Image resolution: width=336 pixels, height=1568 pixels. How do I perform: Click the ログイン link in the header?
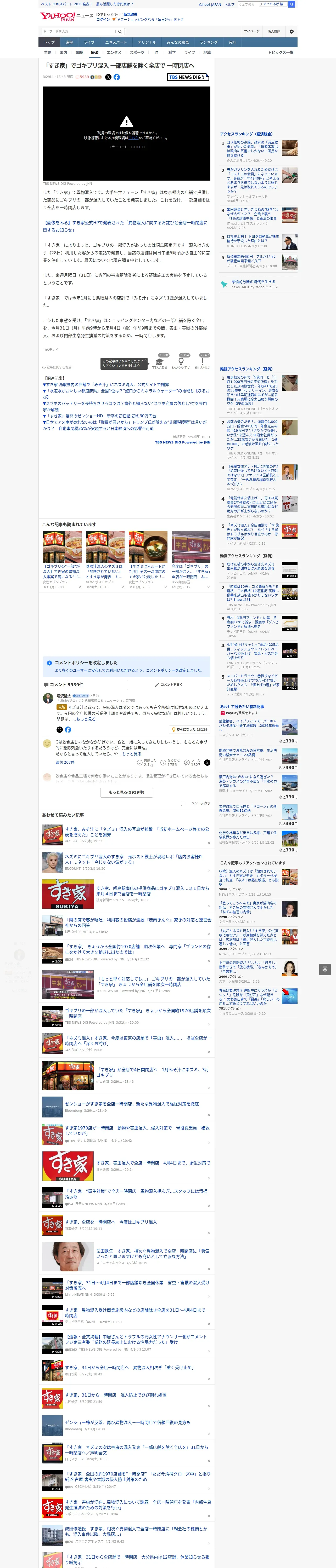click(103, 20)
